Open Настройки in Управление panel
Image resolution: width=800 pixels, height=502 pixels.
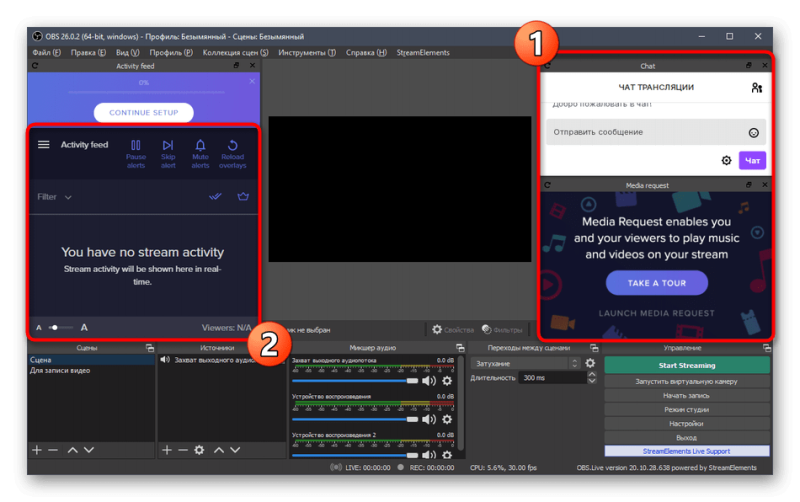click(687, 423)
